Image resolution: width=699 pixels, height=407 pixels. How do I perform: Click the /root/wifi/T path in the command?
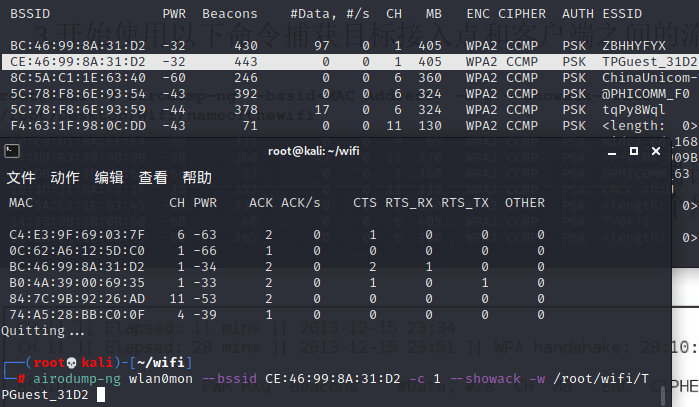tap(601, 379)
